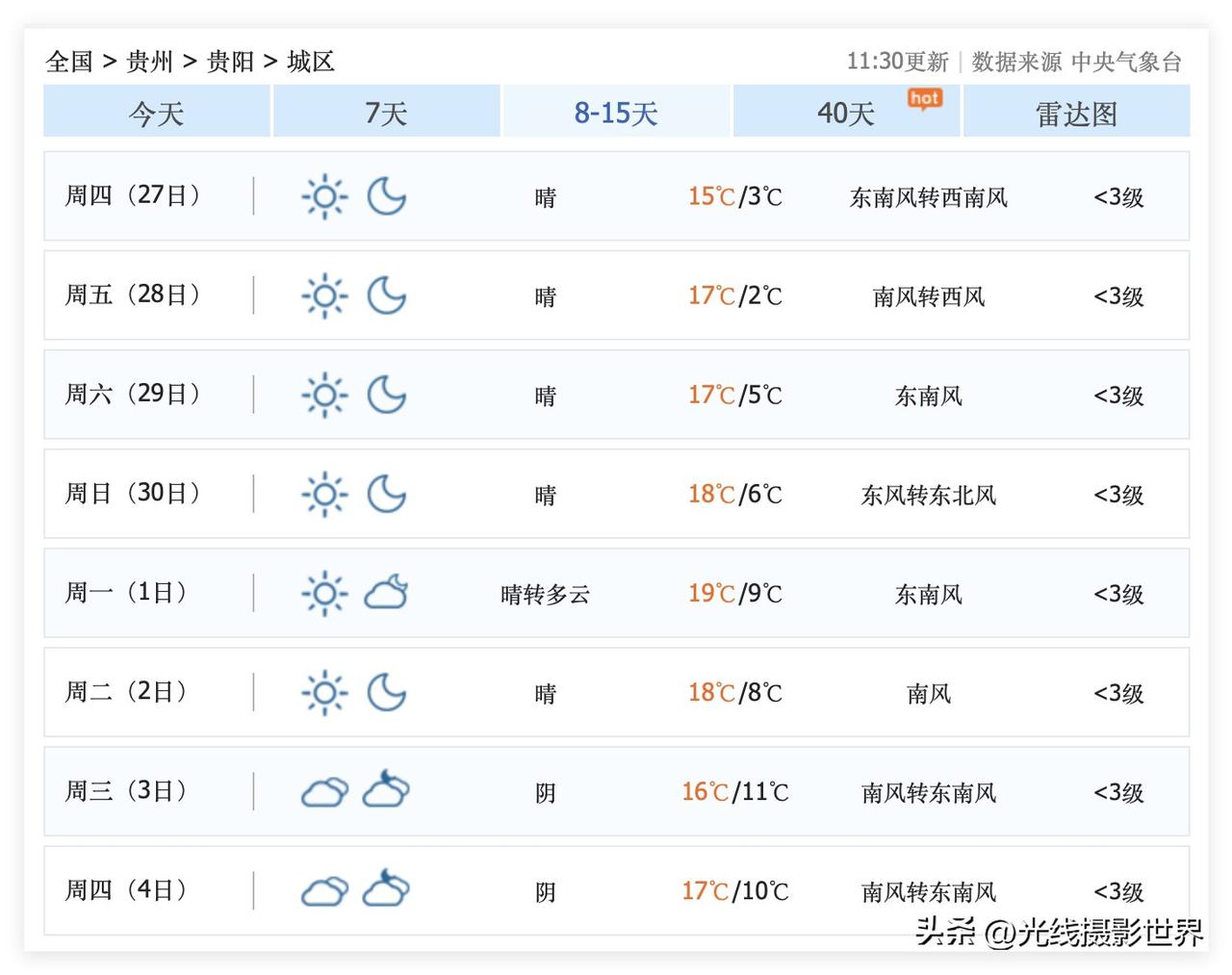This screenshot has width=1232, height=975.
Task: Select the 8-15天 forecast tab
Action: (x=616, y=112)
